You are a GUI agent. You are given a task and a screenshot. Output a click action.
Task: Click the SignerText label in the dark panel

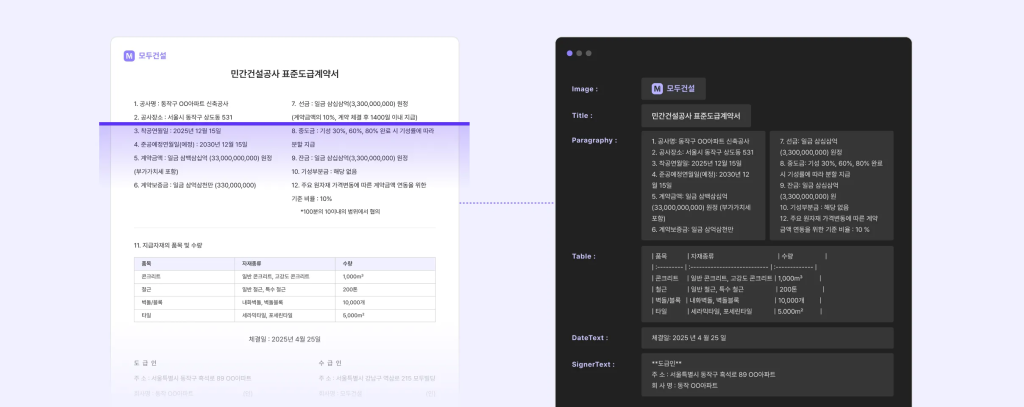tap(593, 363)
